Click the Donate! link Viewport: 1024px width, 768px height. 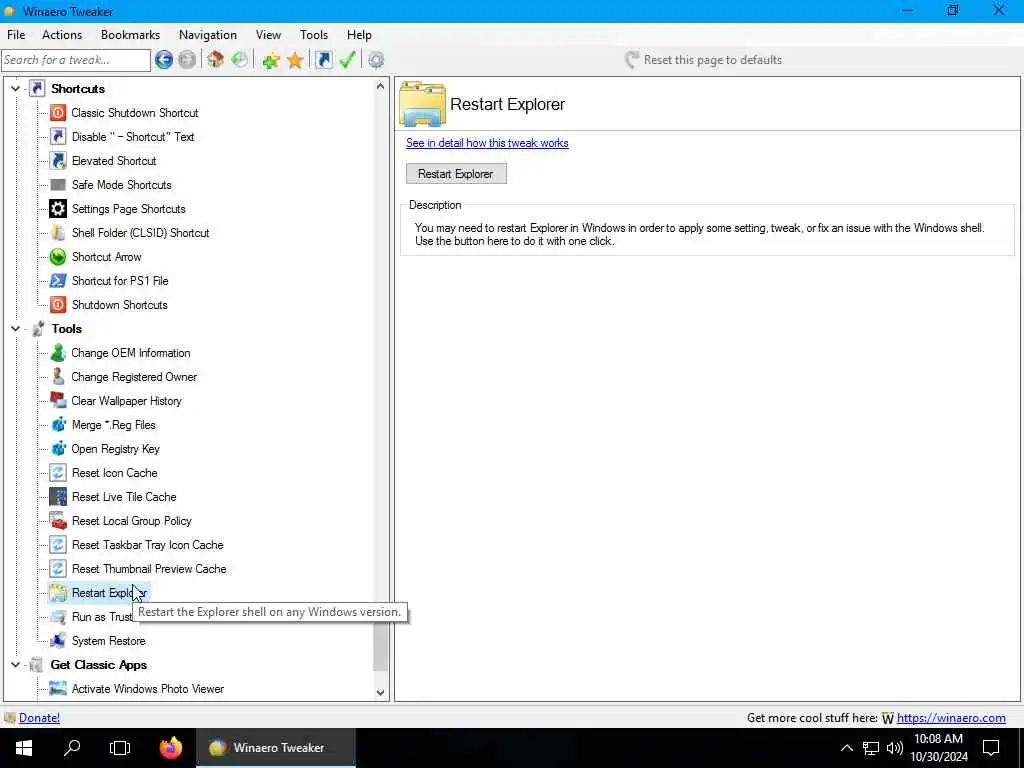[x=39, y=718]
